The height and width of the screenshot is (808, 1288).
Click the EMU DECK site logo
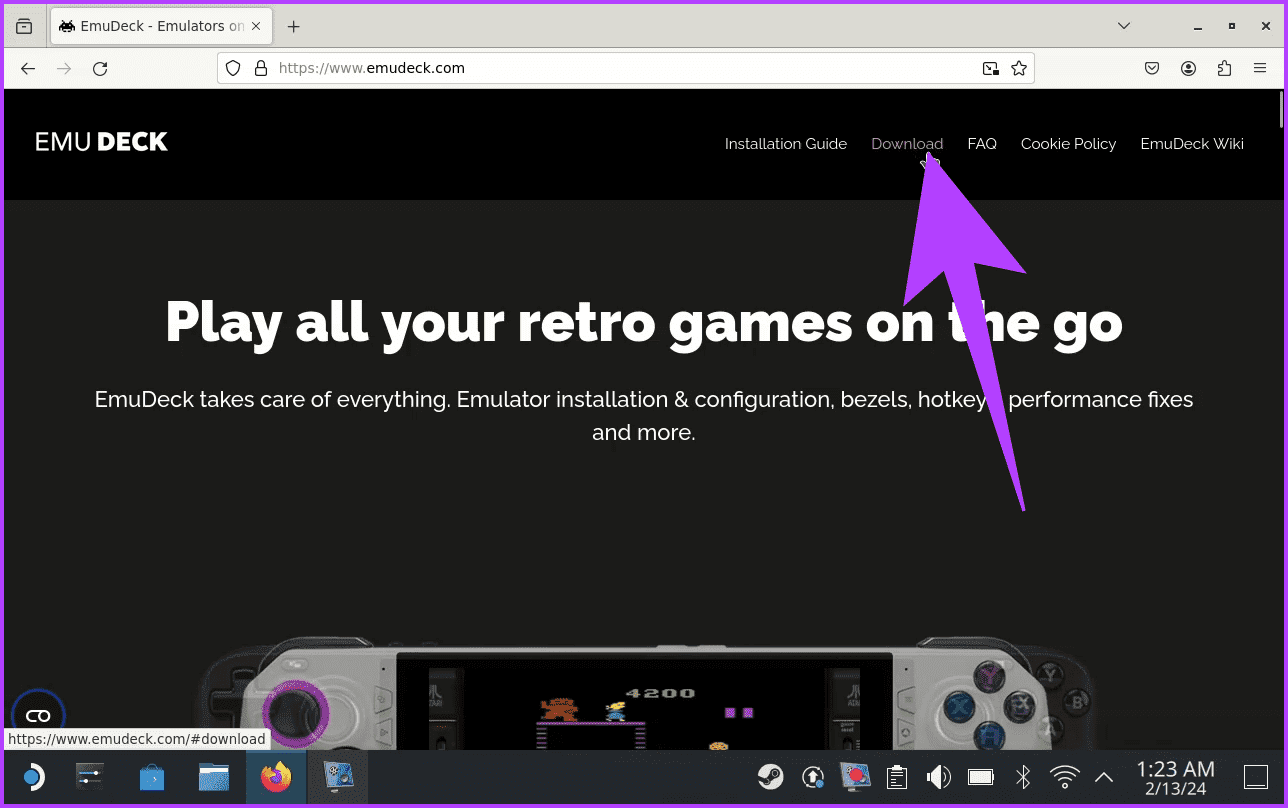click(x=102, y=142)
